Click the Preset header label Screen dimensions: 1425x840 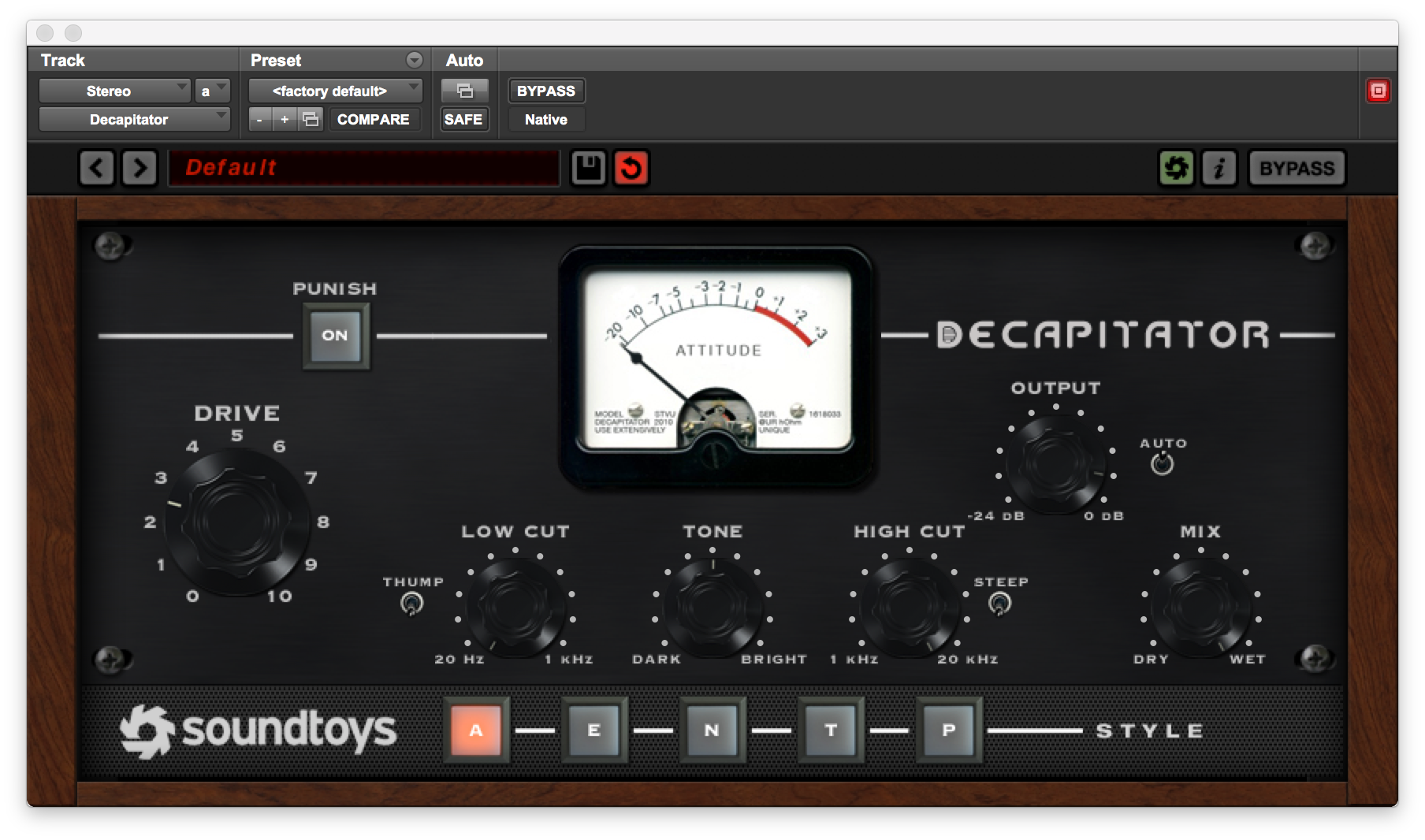tap(276, 60)
